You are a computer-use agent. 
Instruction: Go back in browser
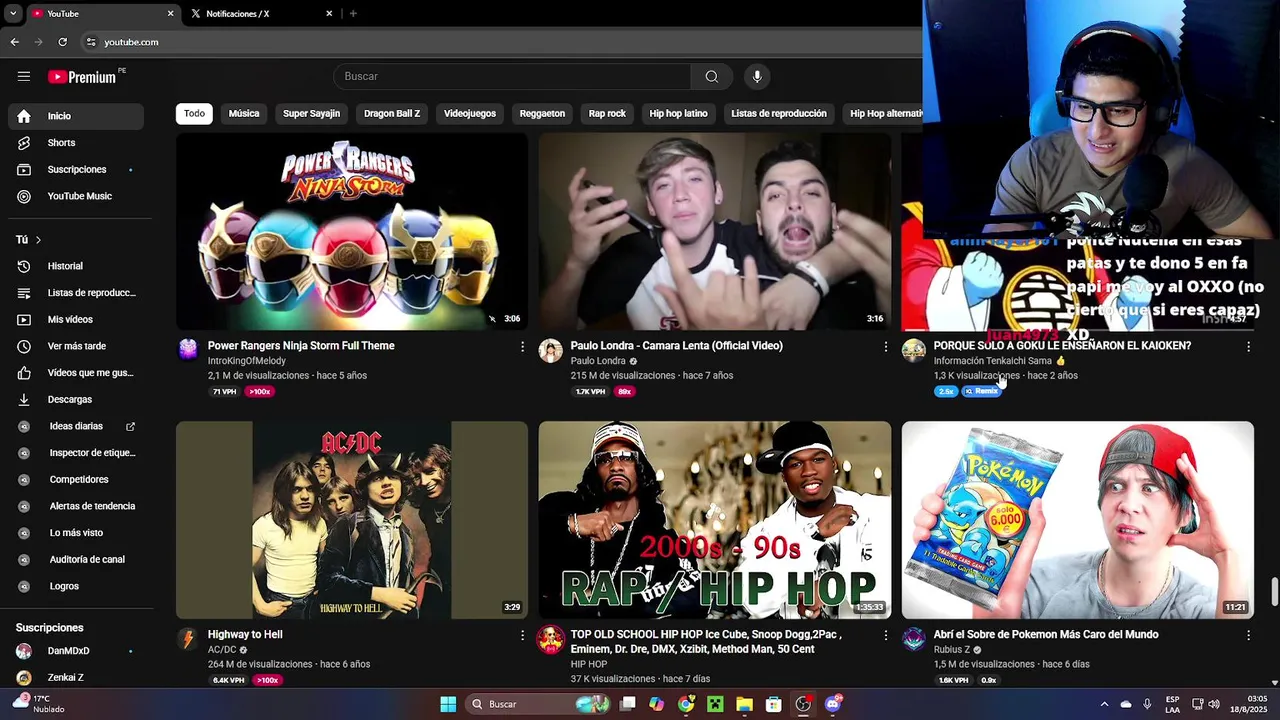point(14,42)
